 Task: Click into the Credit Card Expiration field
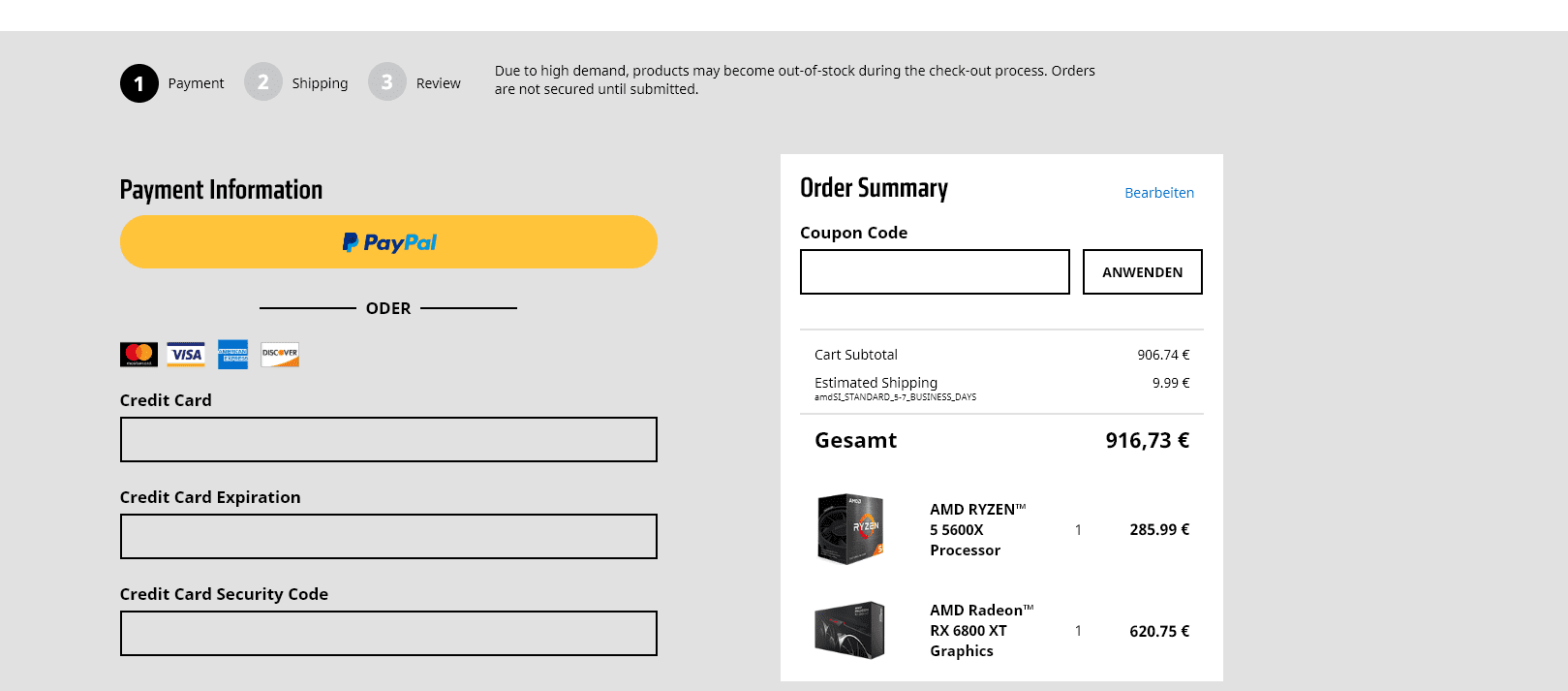click(x=388, y=537)
